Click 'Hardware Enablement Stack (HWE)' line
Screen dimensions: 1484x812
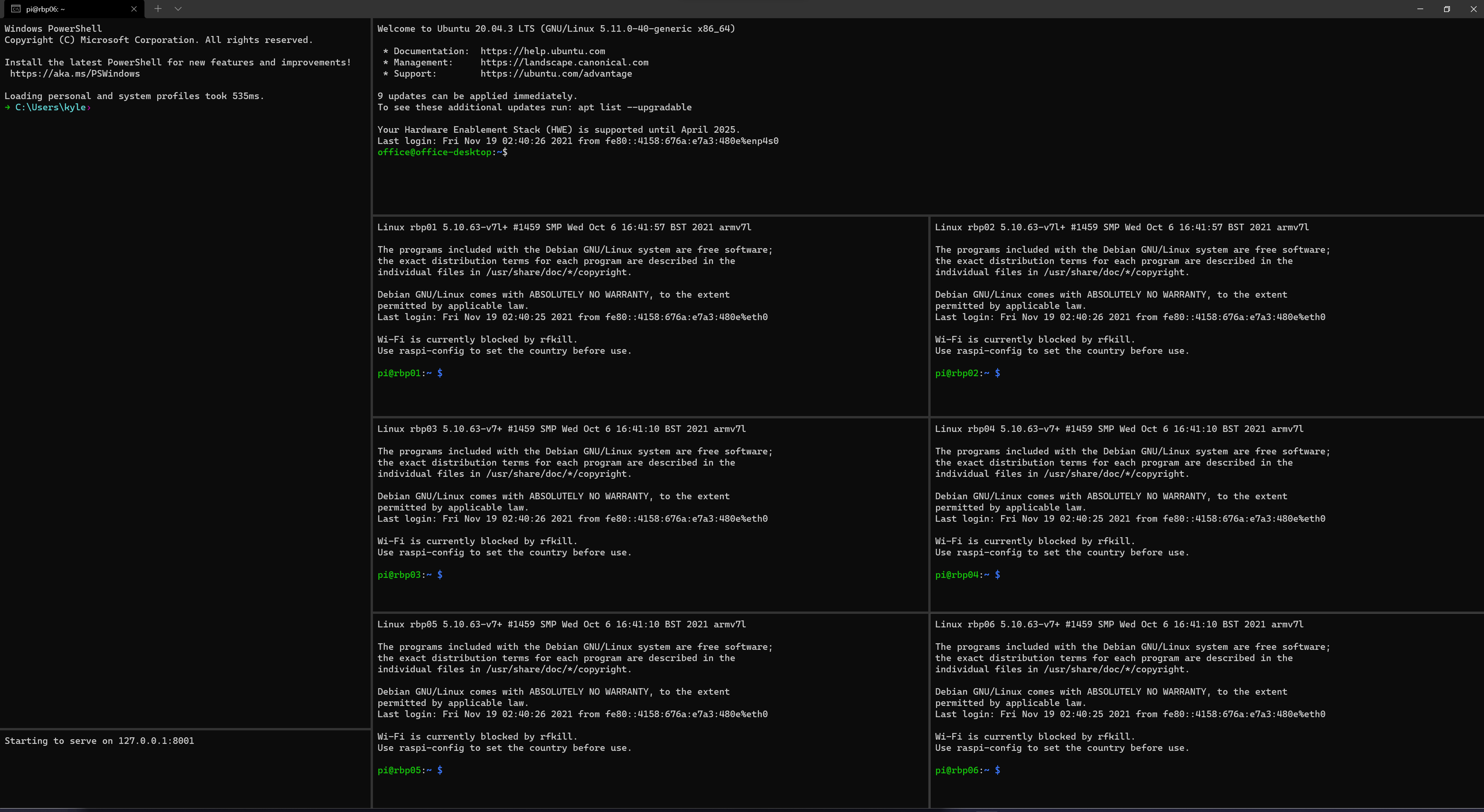[558, 130]
